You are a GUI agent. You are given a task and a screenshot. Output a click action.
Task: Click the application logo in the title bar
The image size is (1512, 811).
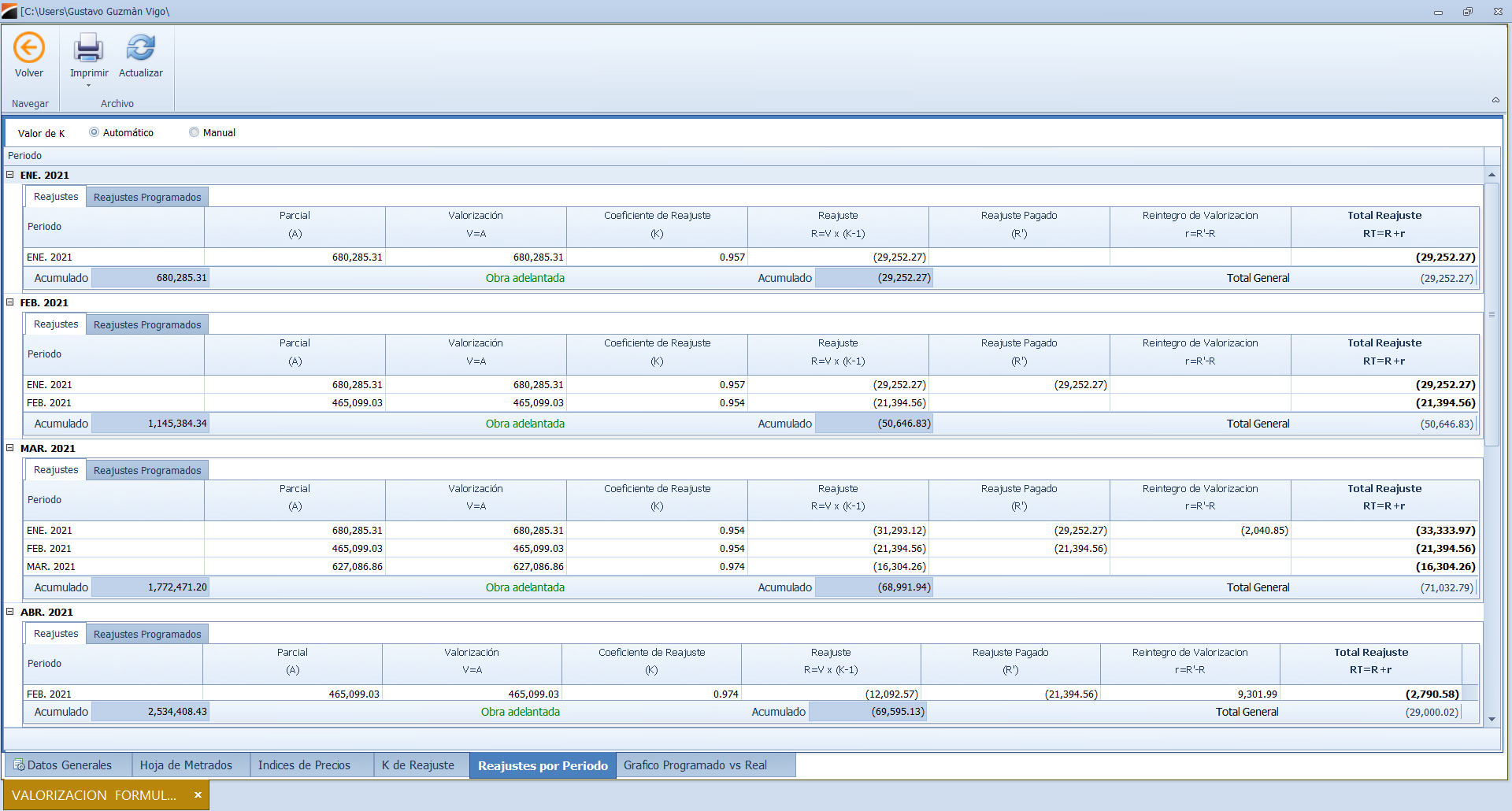(9, 11)
